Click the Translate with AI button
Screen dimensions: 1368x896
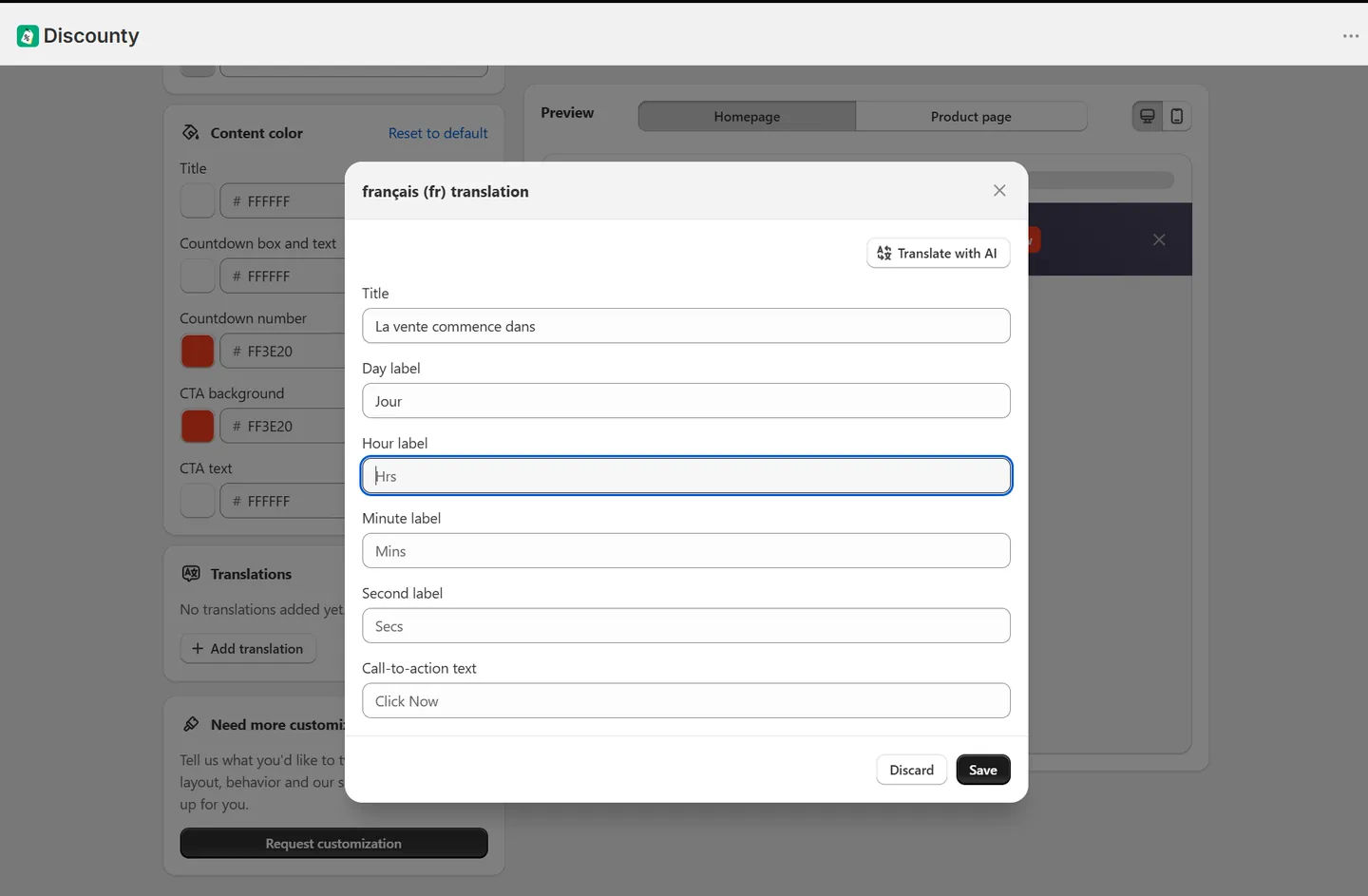938,254
